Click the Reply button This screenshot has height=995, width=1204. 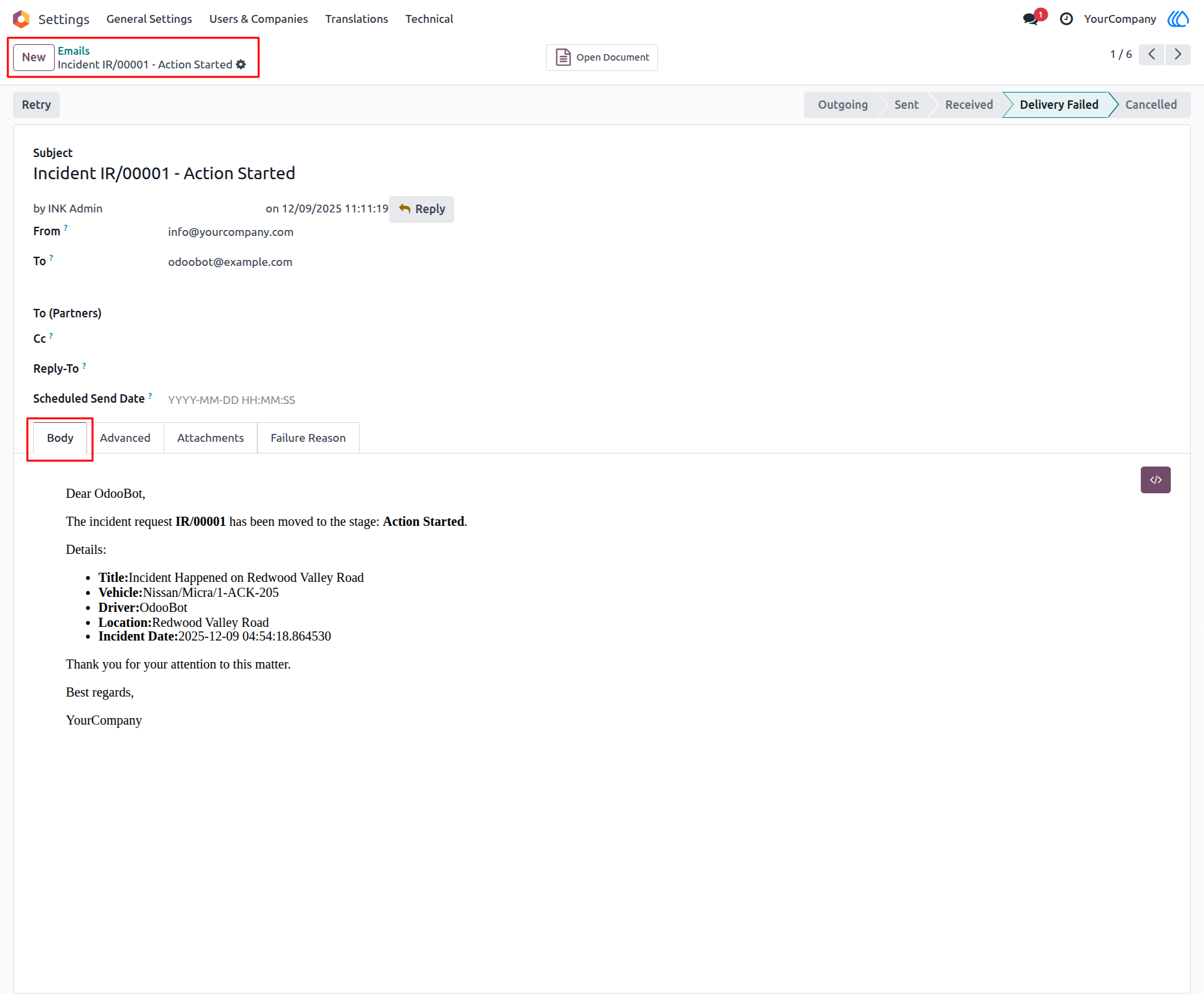(422, 209)
